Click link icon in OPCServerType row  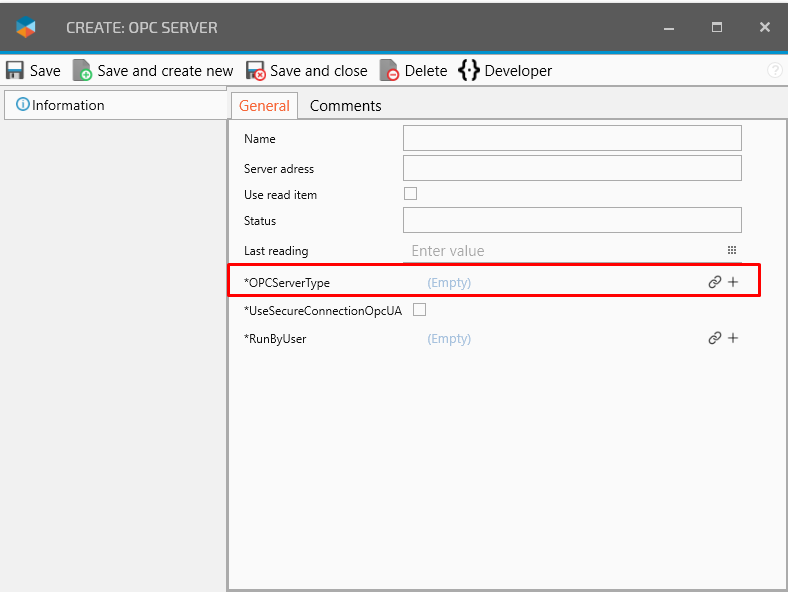pos(714,283)
